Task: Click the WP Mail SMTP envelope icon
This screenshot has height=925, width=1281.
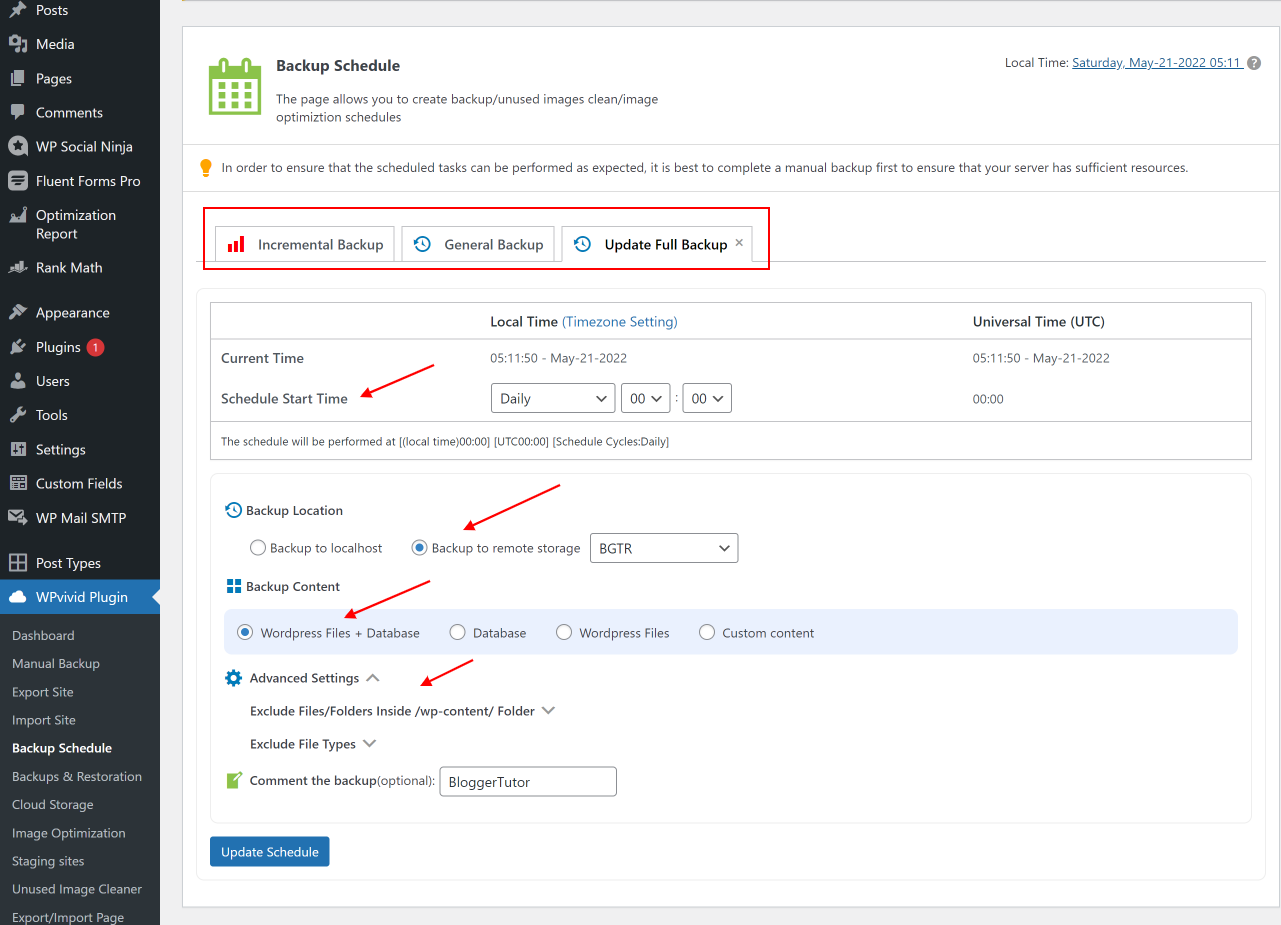Action: click(x=18, y=518)
